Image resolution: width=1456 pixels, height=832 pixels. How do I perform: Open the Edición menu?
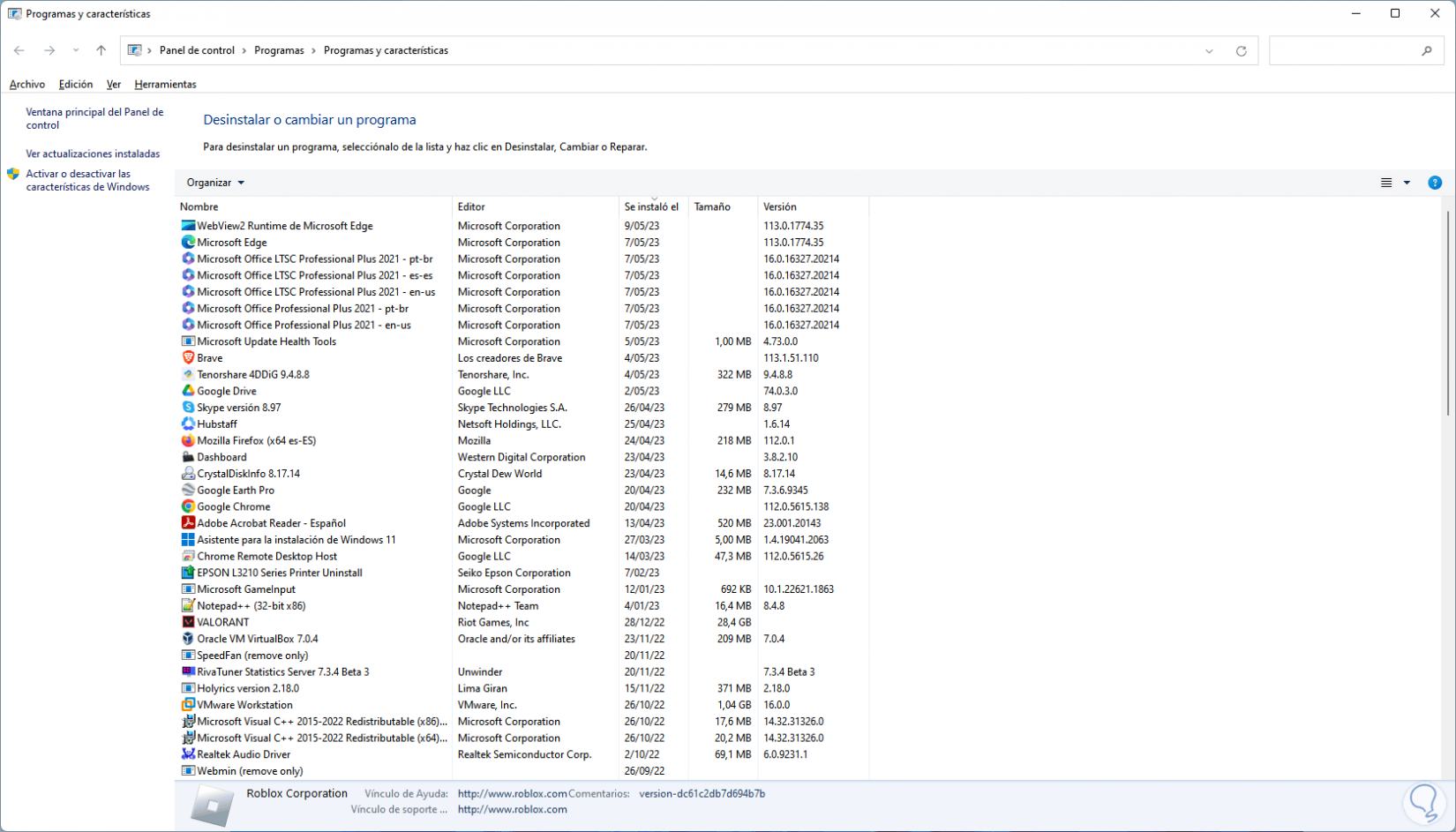click(x=76, y=85)
